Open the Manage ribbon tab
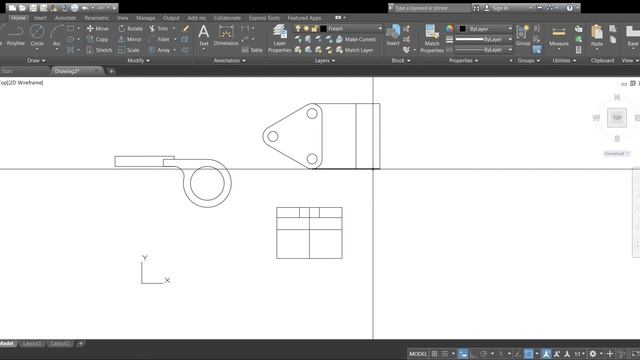The width and height of the screenshot is (640, 360). coord(146,18)
